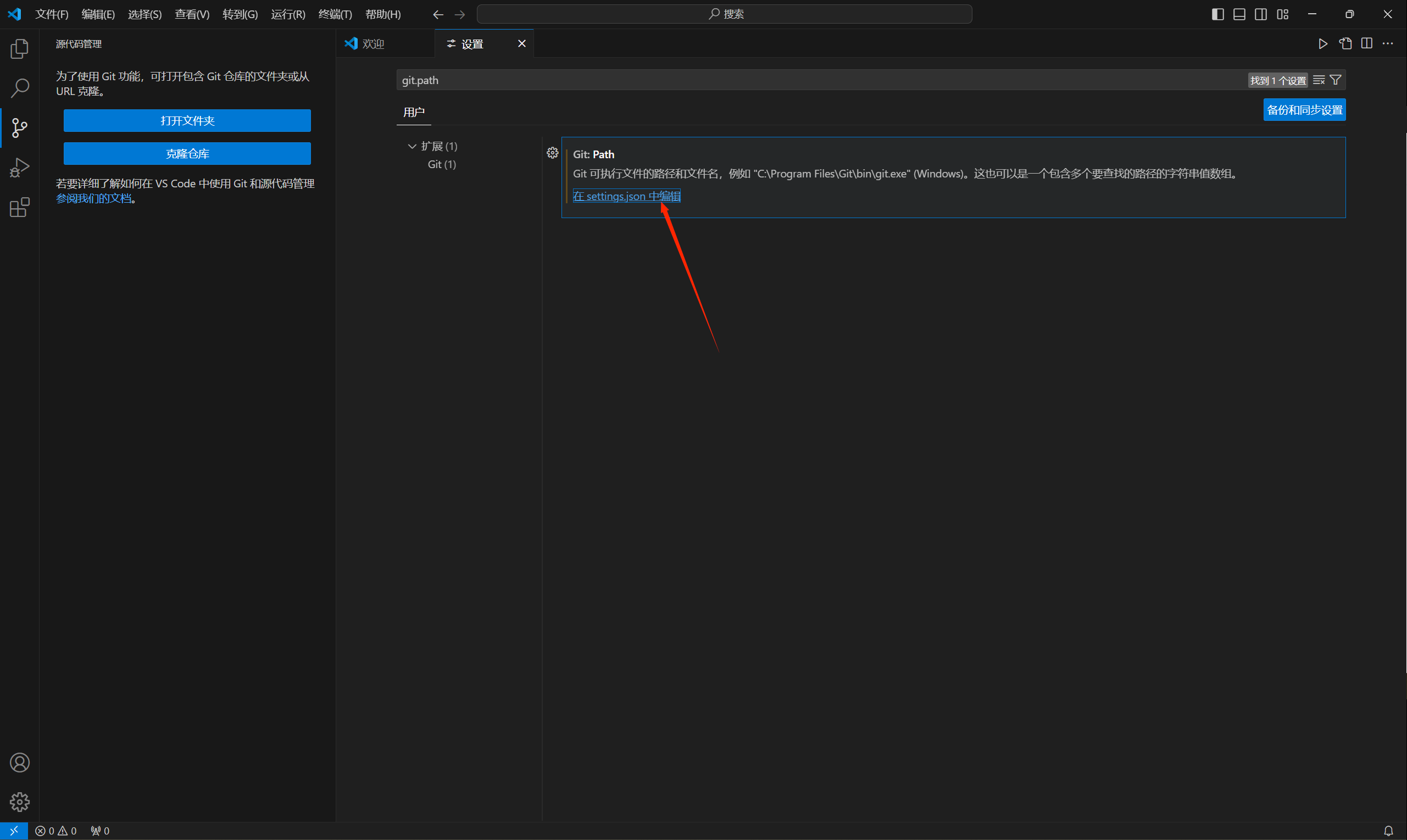Open the Explorer view in activity bar
The image size is (1407, 840).
pyautogui.click(x=19, y=49)
